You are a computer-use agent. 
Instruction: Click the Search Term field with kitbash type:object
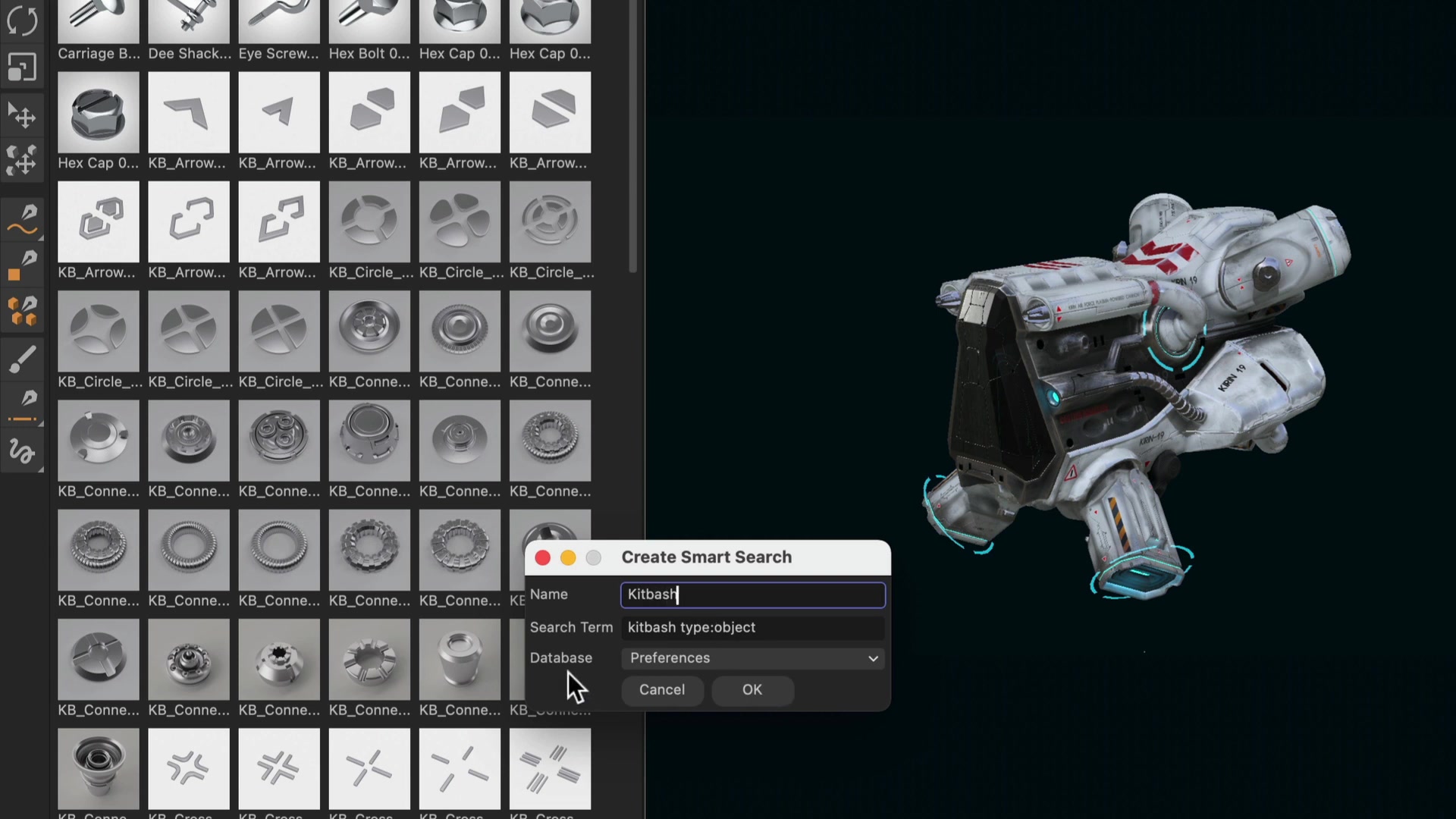(752, 627)
